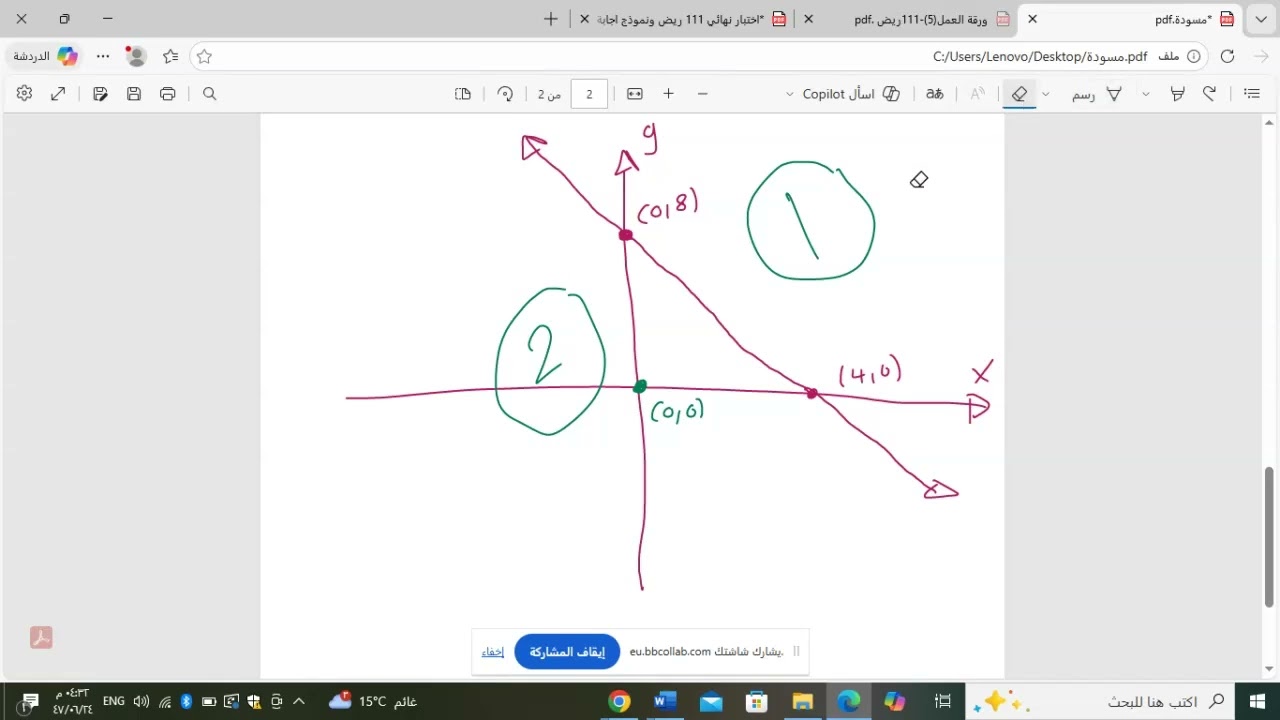Click the hide (إخفاء) link
The width and height of the screenshot is (1280, 720).
(x=493, y=652)
